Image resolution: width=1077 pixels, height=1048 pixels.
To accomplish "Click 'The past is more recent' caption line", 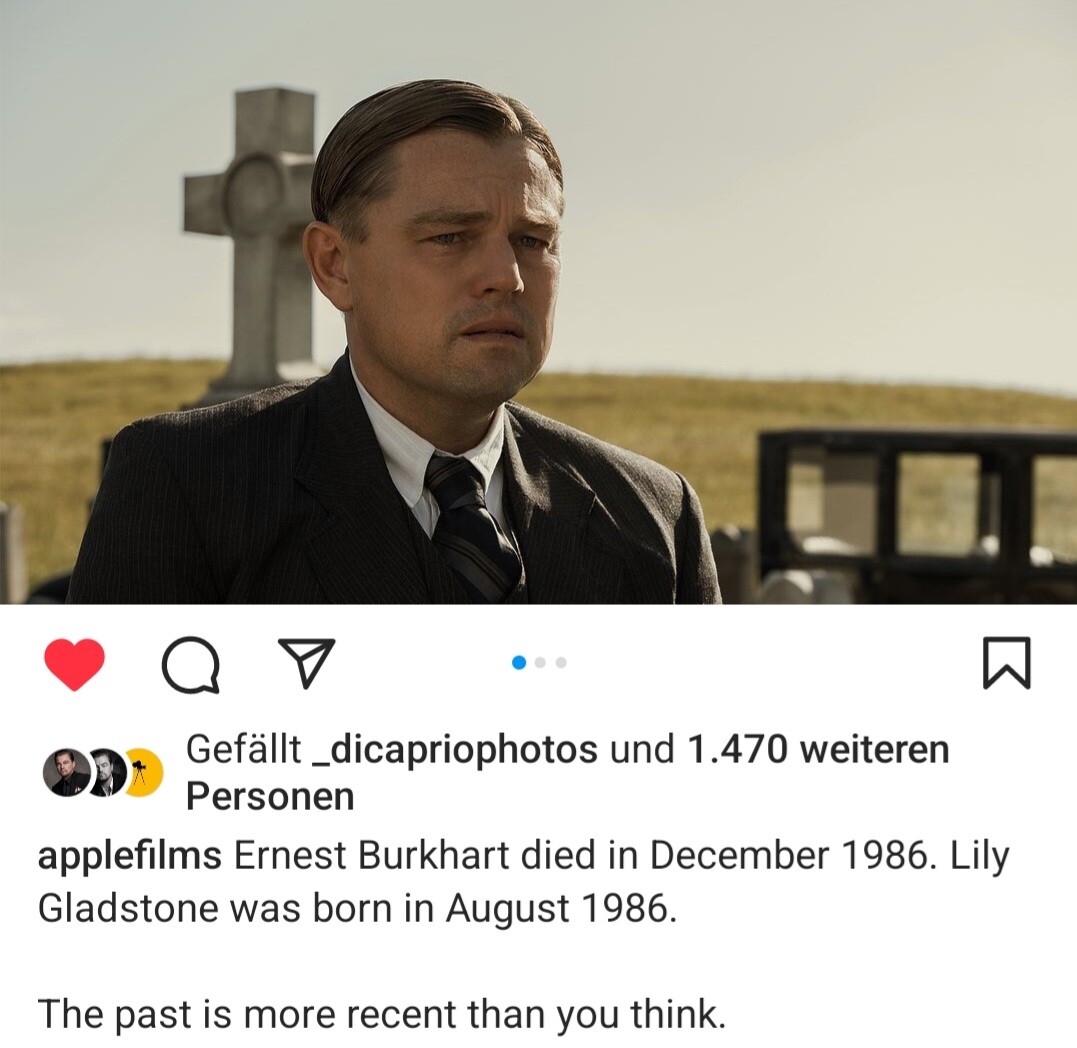I will 381,1014.
